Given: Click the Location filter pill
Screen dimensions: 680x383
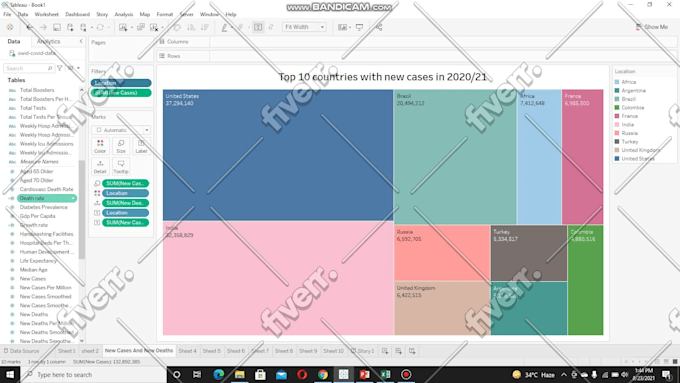Looking at the screenshot, I should click(x=121, y=83).
